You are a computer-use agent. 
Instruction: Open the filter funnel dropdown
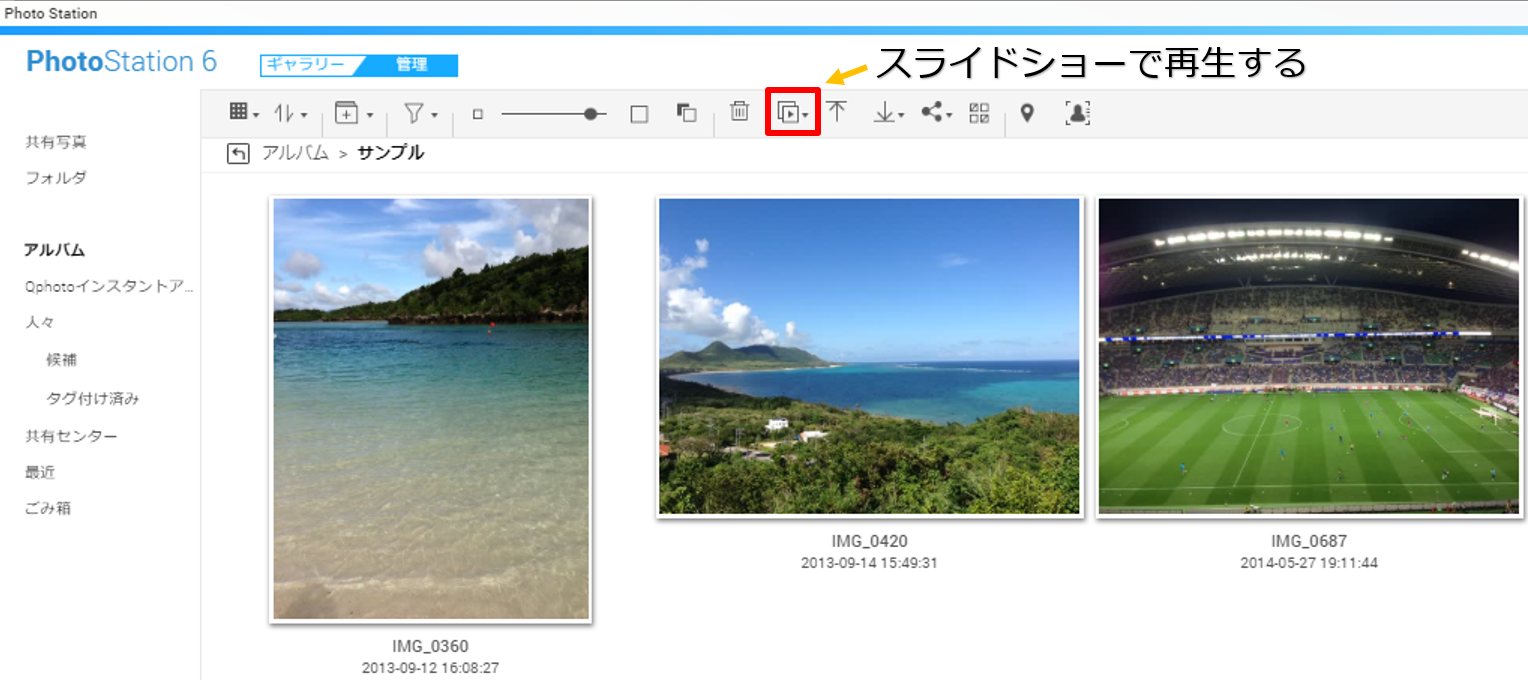click(420, 114)
